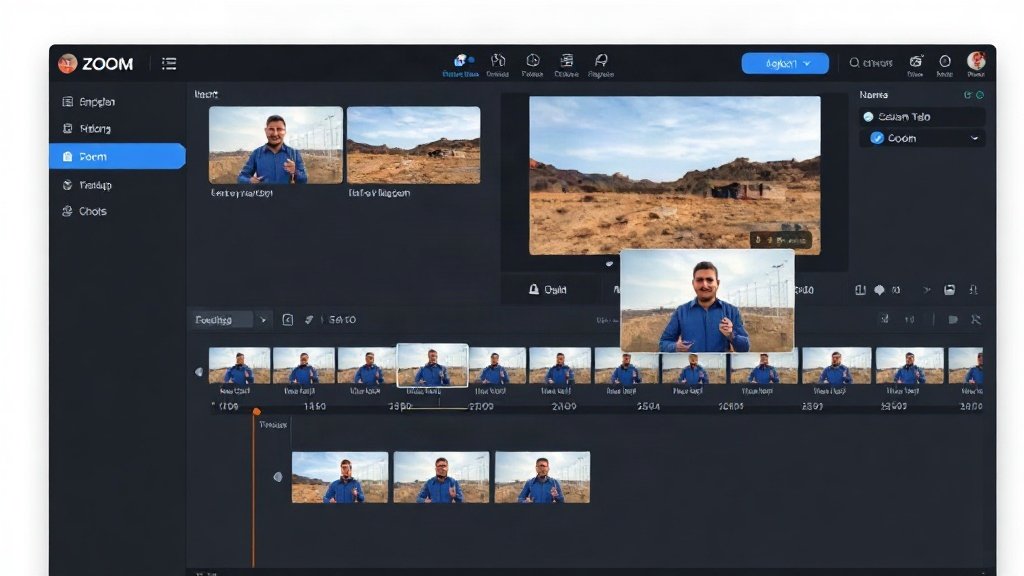The width and height of the screenshot is (1024, 576).
Task: Click the search field with magnifier icon
Action: pyautogui.click(x=871, y=63)
